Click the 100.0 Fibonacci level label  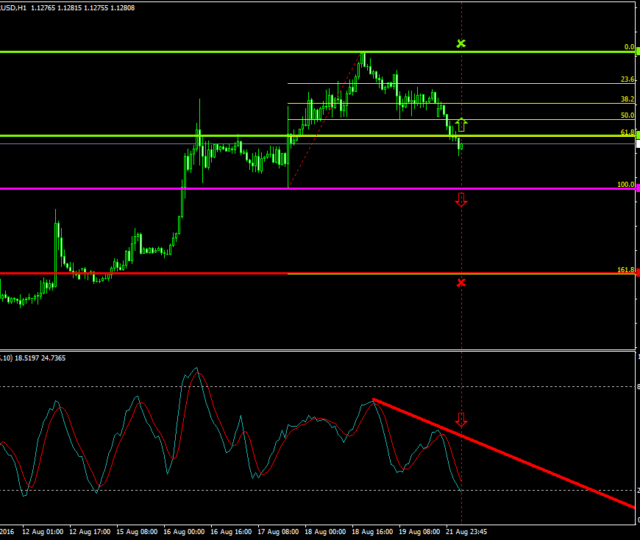[x=626, y=185]
